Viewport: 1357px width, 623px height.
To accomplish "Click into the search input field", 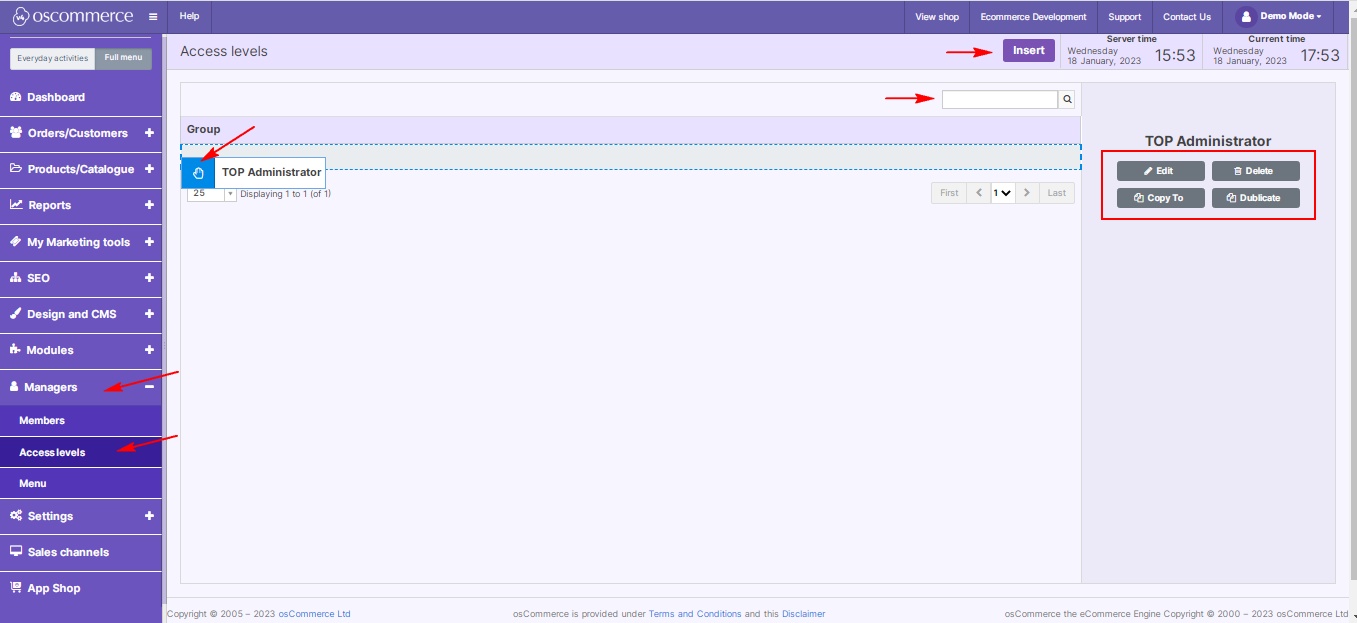I will pos(1000,100).
